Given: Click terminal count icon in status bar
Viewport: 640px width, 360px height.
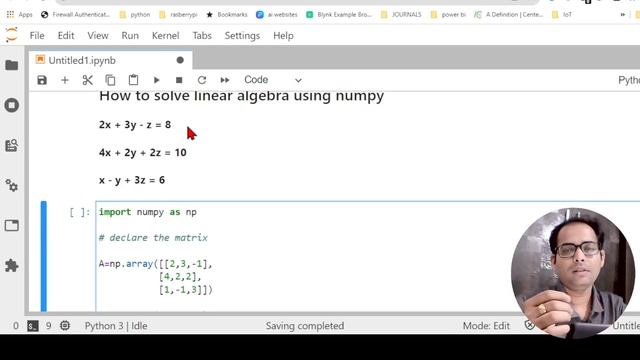Looking at the screenshot, I should click(33, 326).
